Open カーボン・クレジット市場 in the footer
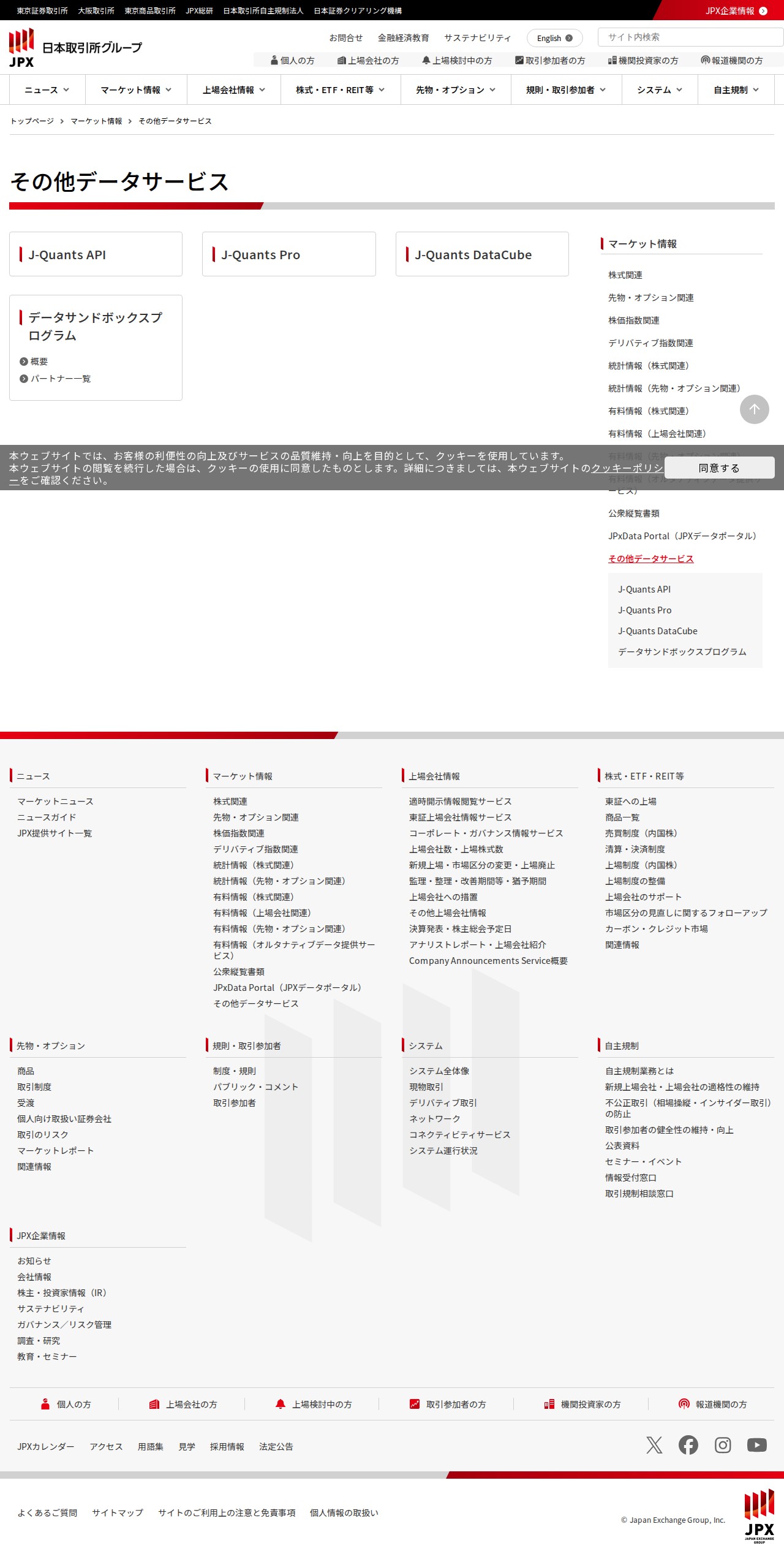The image size is (784, 1551). click(657, 929)
